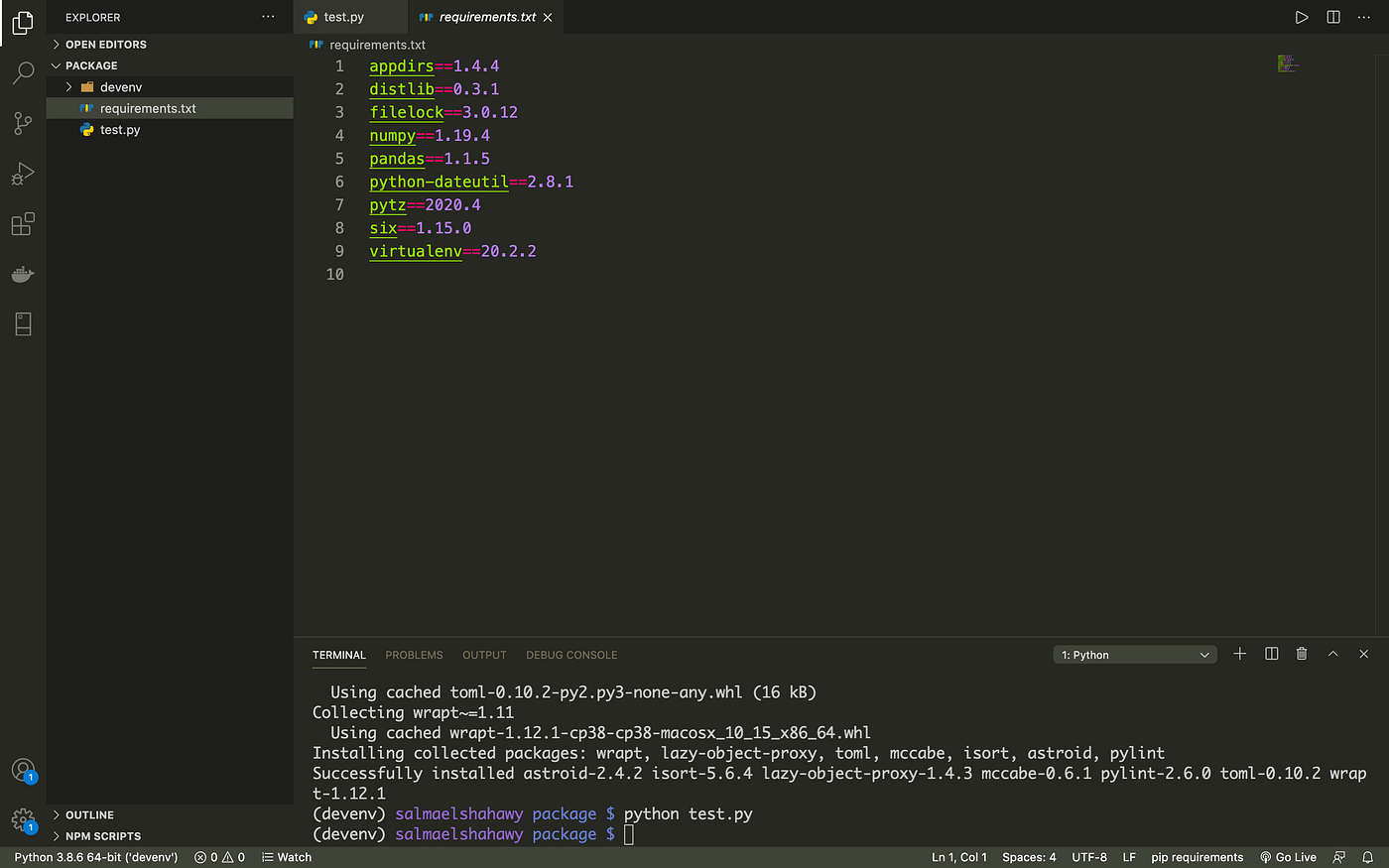Click the Run Python file play icon
1389x868 pixels.
pyautogui.click(x=1302, y=17)
